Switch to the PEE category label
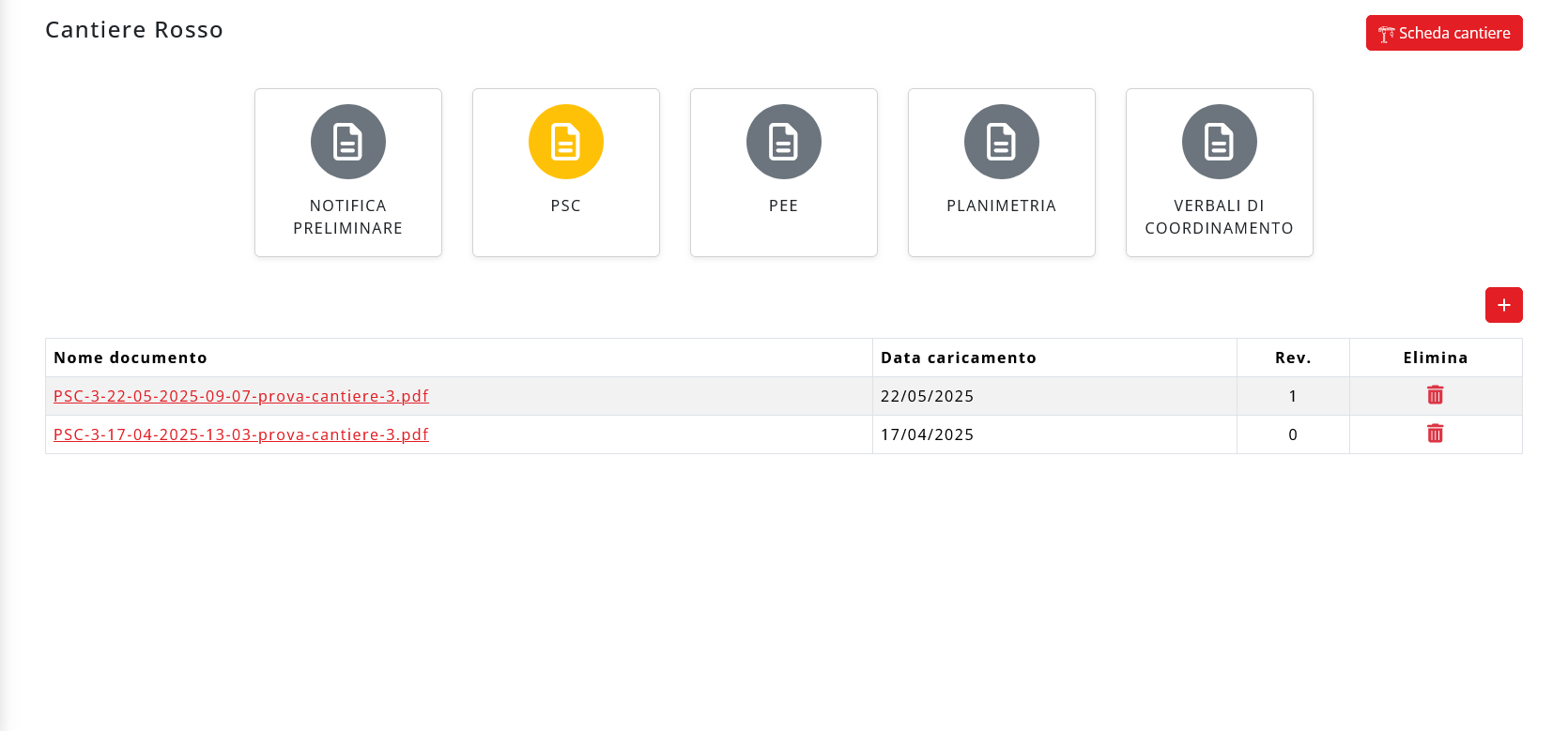 click(x=784, y=206)
